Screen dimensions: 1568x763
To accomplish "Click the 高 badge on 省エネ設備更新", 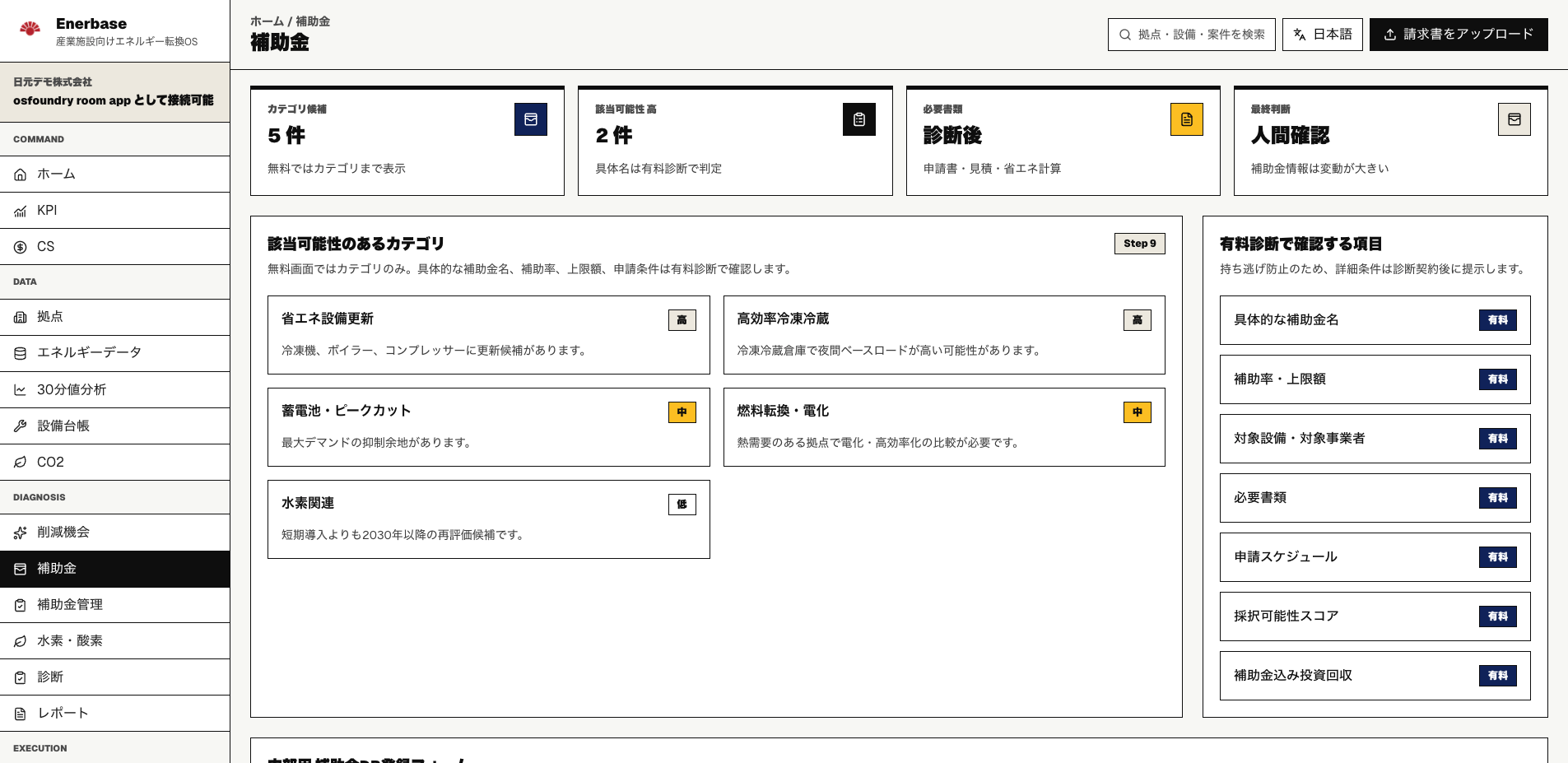I will pos(682,320).
